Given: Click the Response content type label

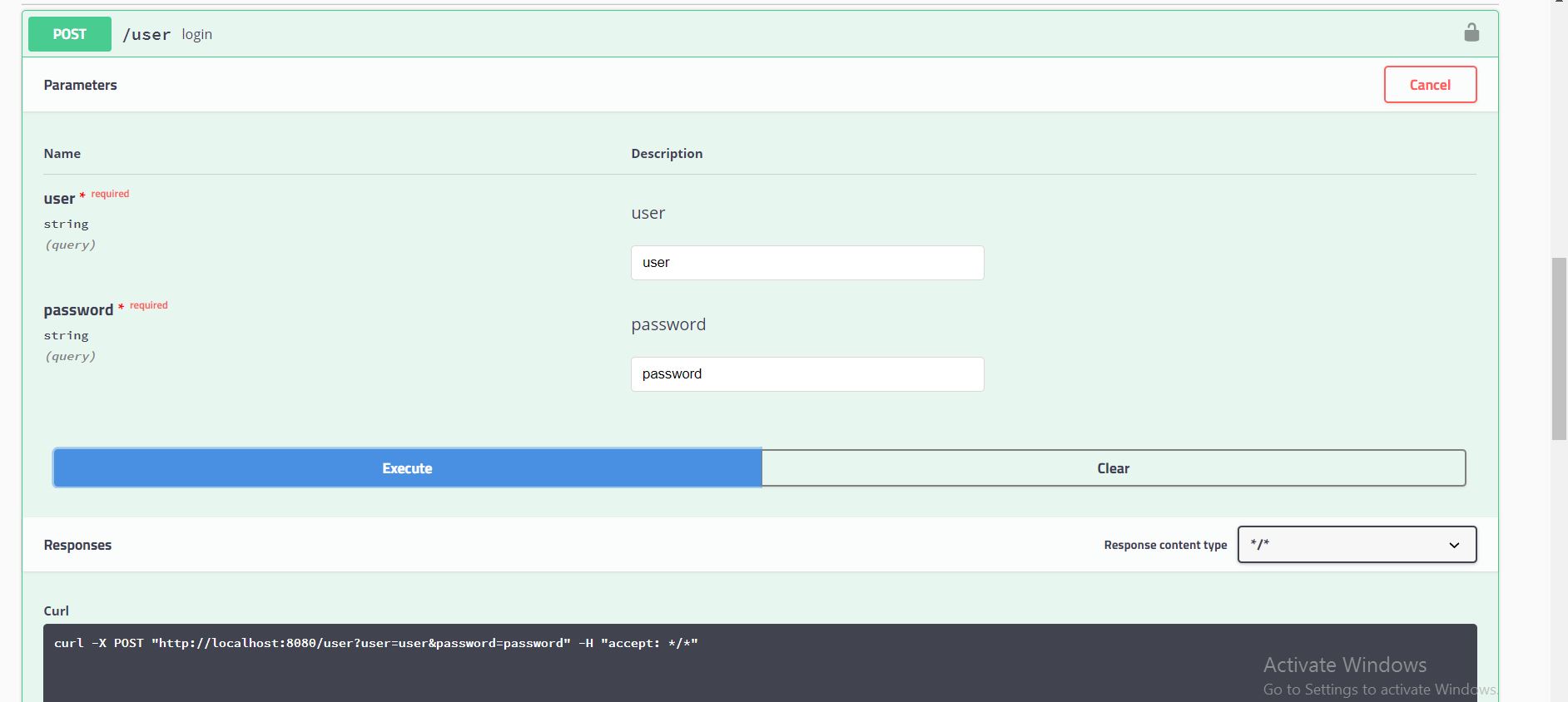Looking at the screenshot, I should 1165,545.
